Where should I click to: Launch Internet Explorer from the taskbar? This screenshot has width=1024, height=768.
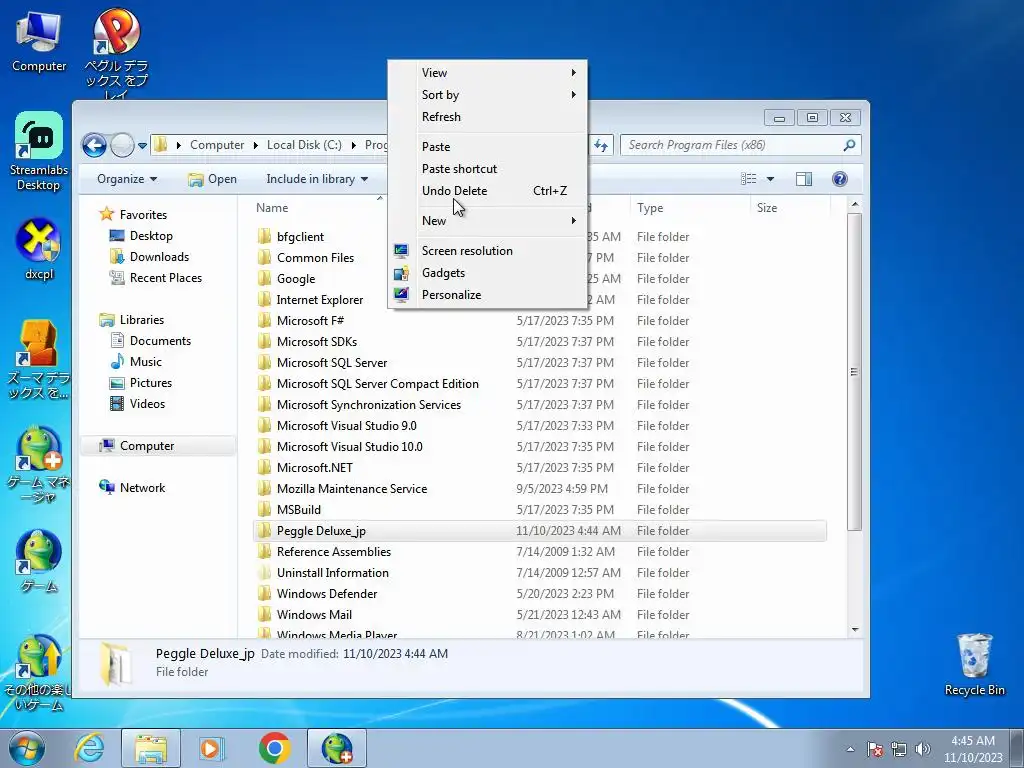[89, 748]
